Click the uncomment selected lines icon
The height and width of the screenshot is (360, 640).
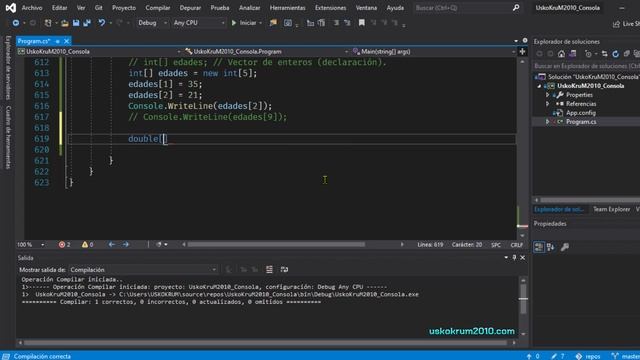pos(347,23)
